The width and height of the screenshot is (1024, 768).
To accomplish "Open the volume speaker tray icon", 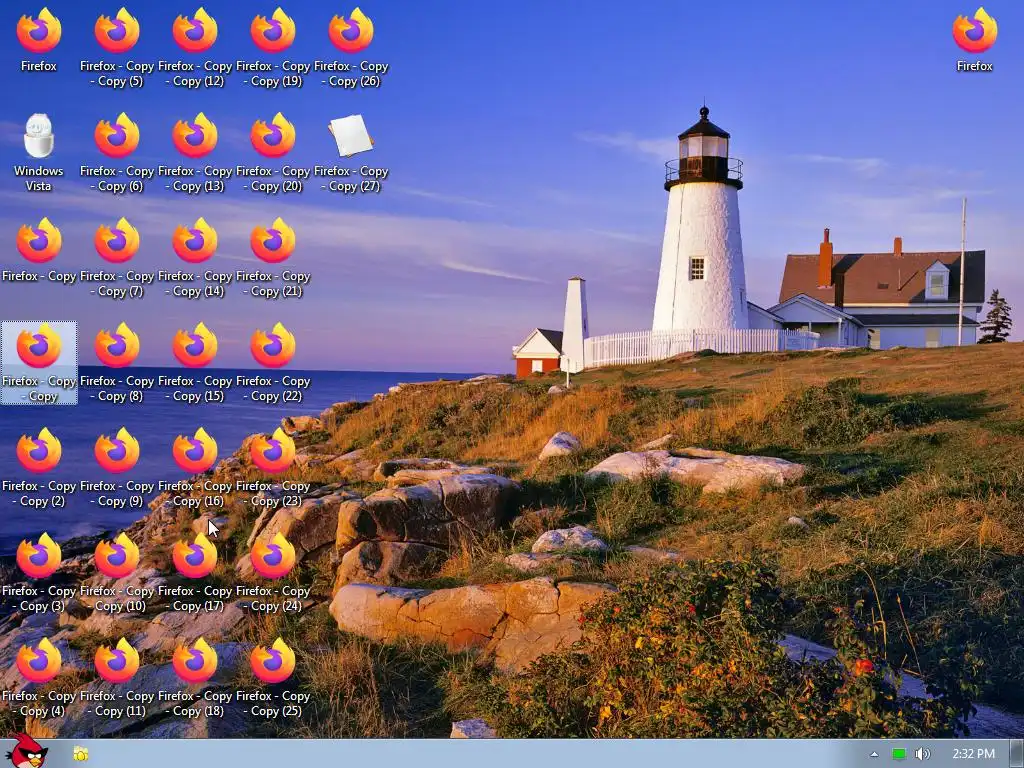I will (x=922, y=754).
